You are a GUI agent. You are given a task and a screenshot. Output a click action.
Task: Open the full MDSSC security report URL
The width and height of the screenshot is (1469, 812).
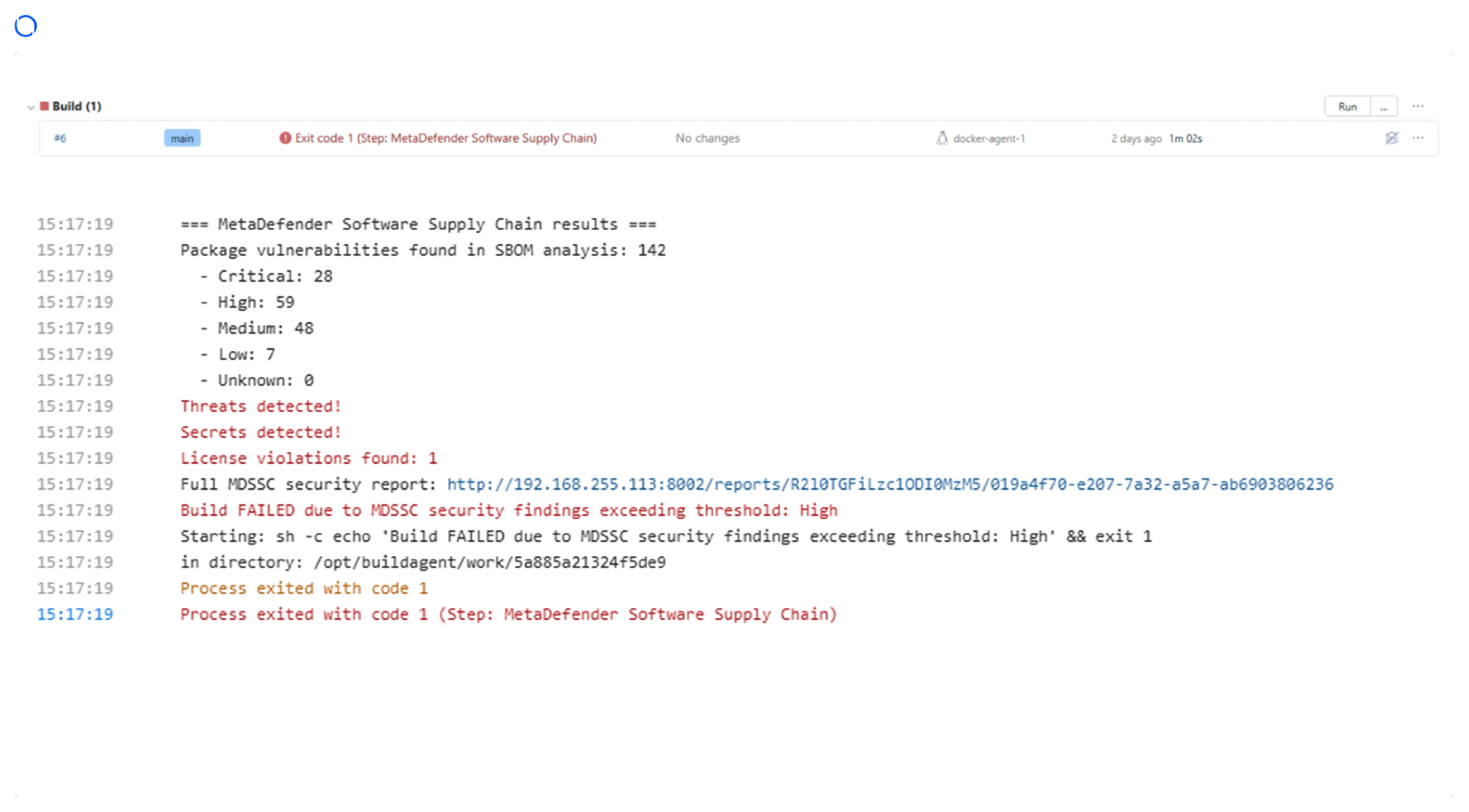[890, 484]
